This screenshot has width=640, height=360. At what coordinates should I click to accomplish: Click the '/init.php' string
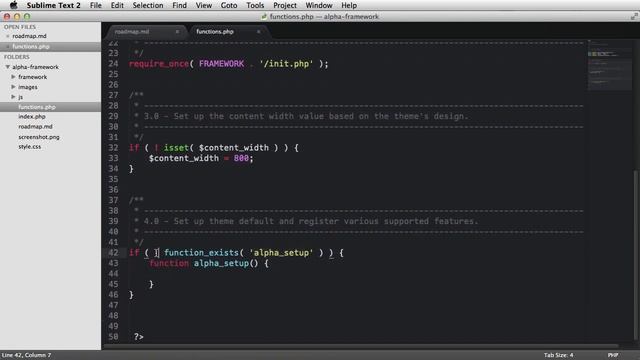pyautogui.click(x=286, y=64)
